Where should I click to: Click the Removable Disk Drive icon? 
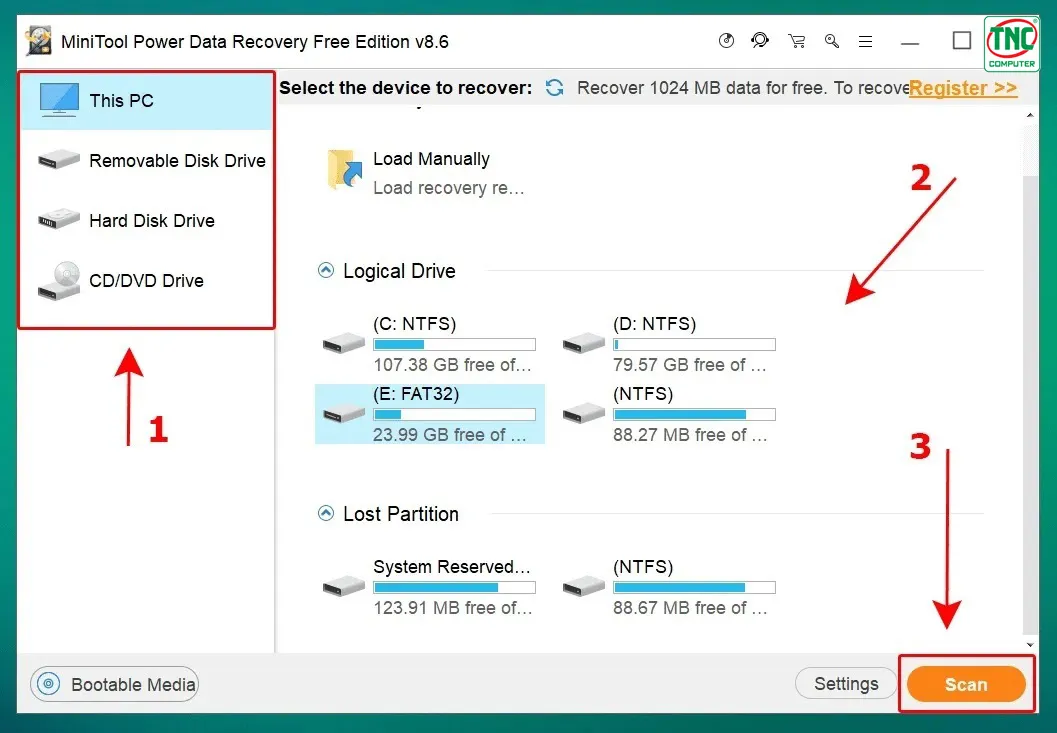(59, 160)
